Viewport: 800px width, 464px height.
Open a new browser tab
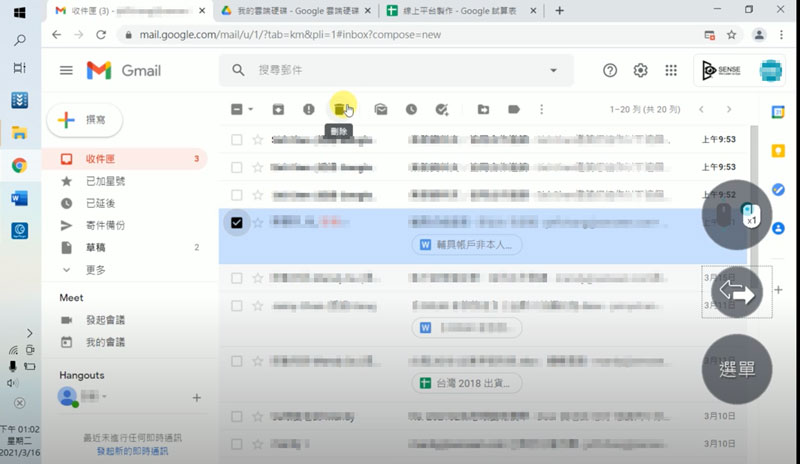point(559,11)
